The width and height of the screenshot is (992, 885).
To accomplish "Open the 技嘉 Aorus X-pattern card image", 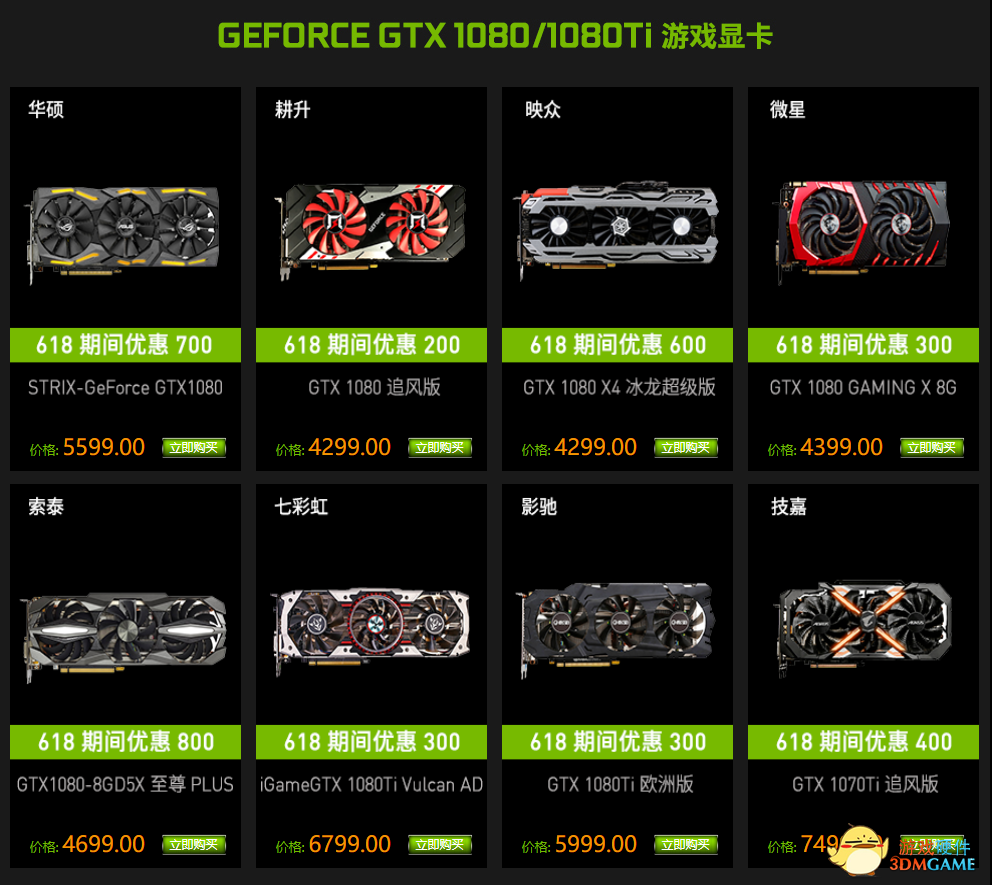I will click(x=864, y=628).
